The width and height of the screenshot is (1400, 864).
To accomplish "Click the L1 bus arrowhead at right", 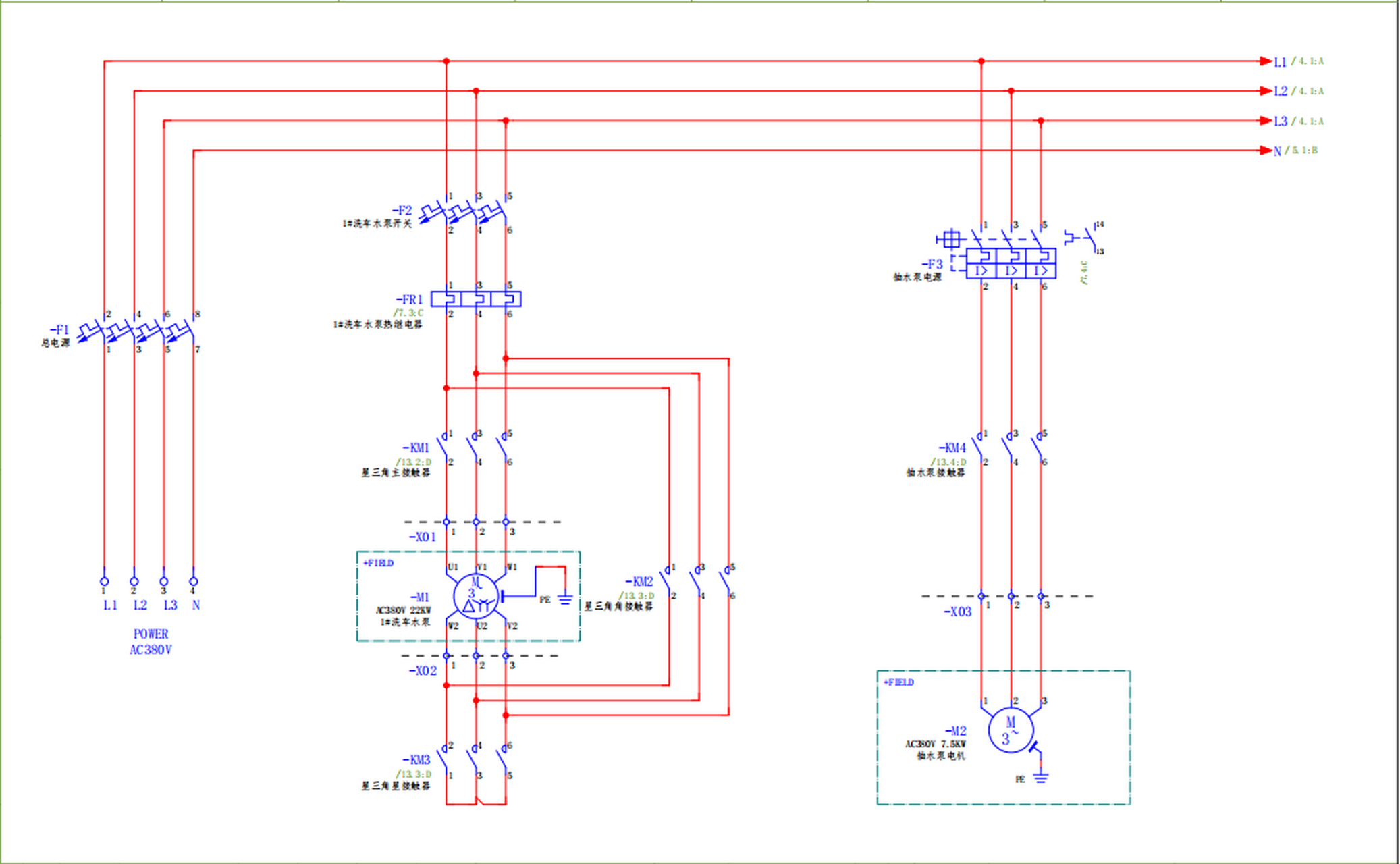I will (x=1266, y=61).
